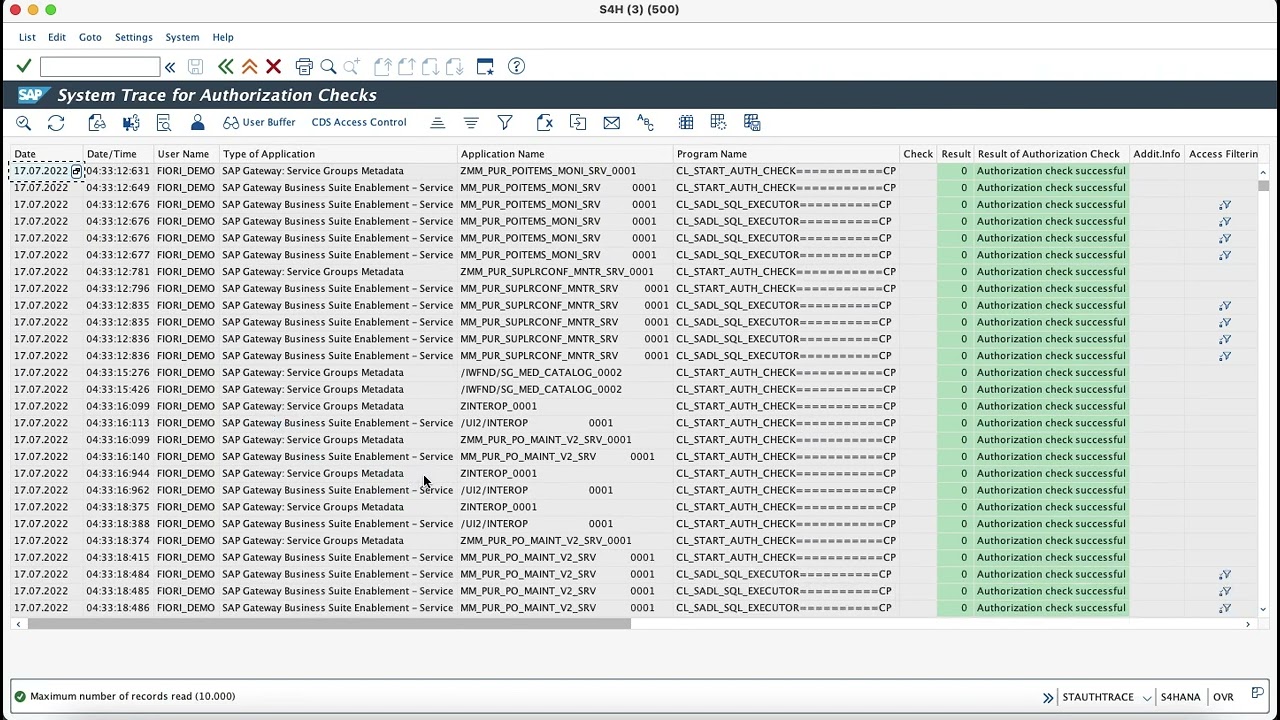The image size is (1280, 720).
Task: Refresh the trace list
Action: (56, 123)
